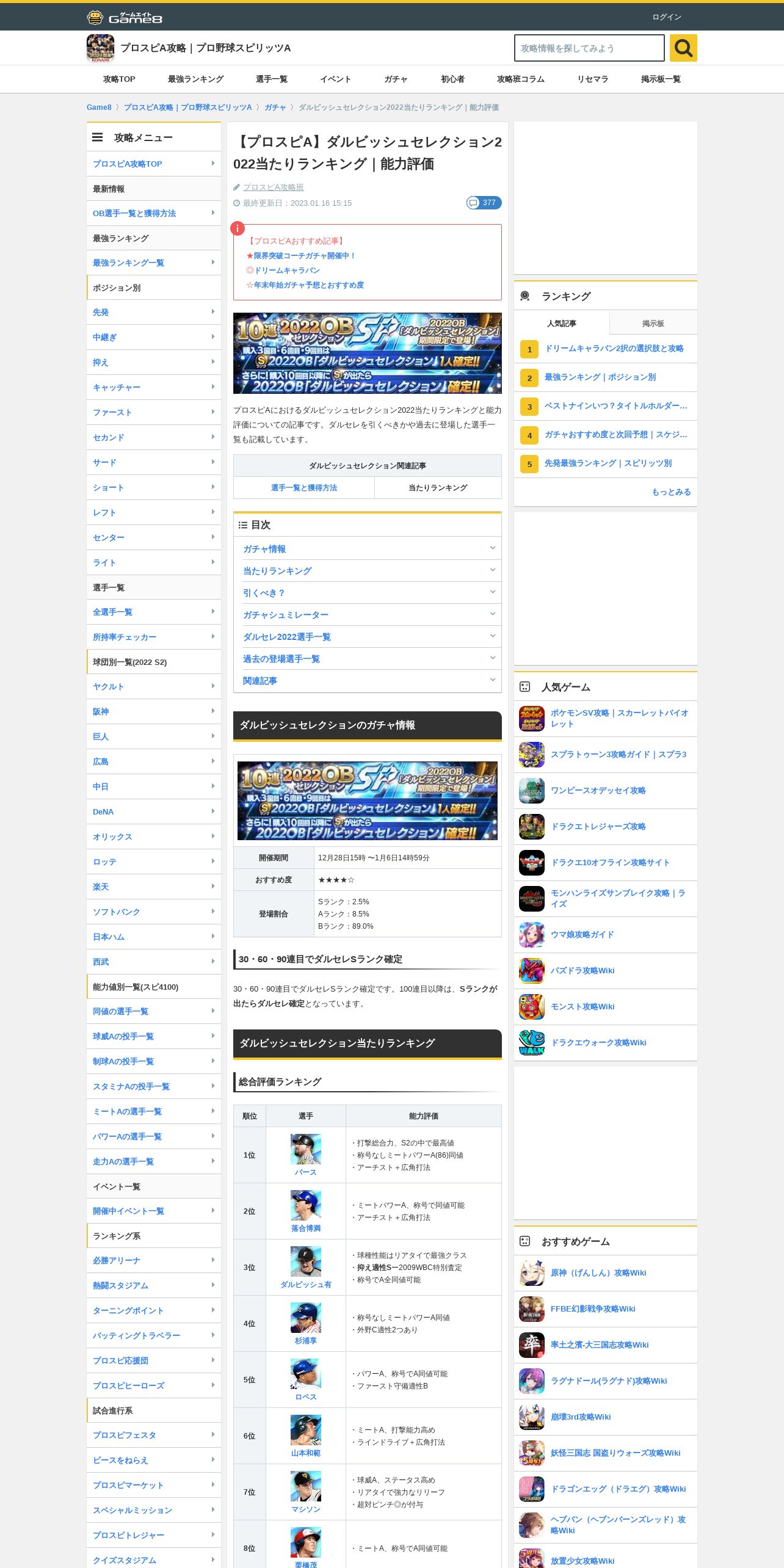Click もっとみる link under ranking

tap(672, 492)
